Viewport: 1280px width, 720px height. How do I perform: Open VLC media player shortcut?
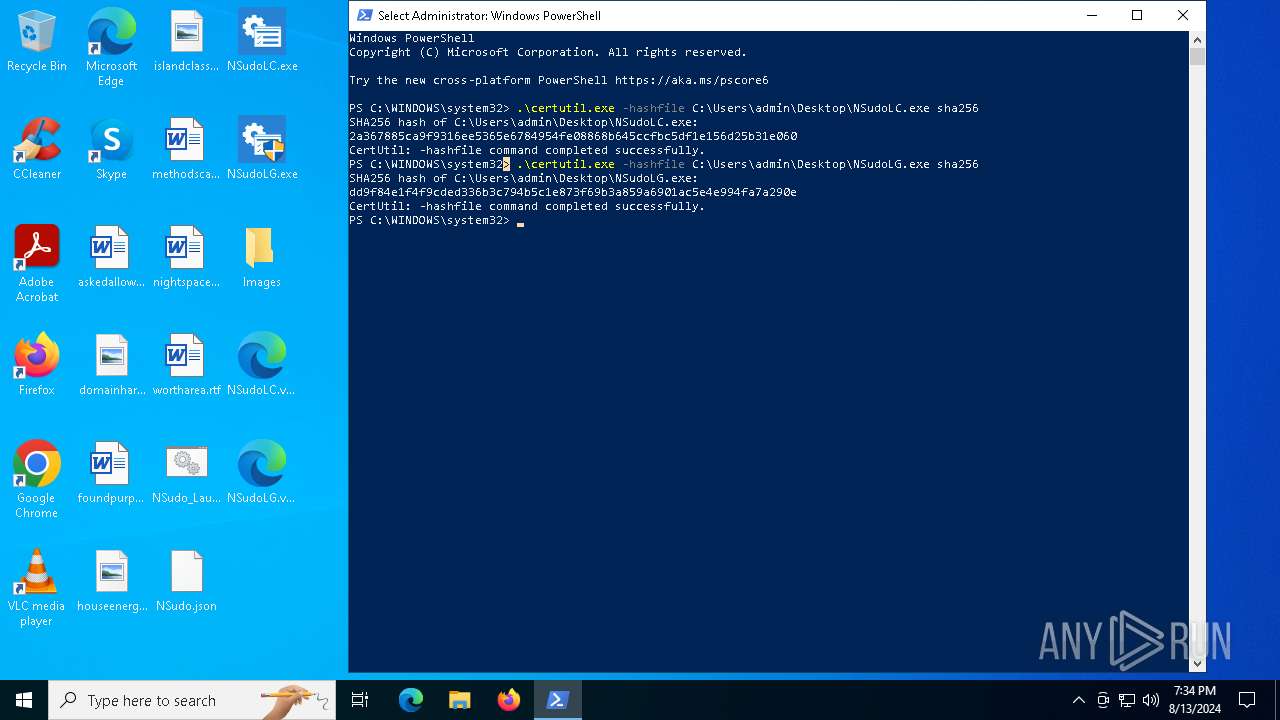[x=37, y=588]
